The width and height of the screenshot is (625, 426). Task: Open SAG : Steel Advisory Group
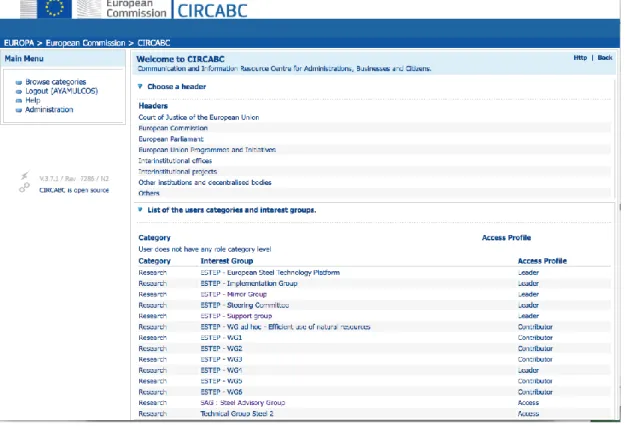click(x=243, y=402)
